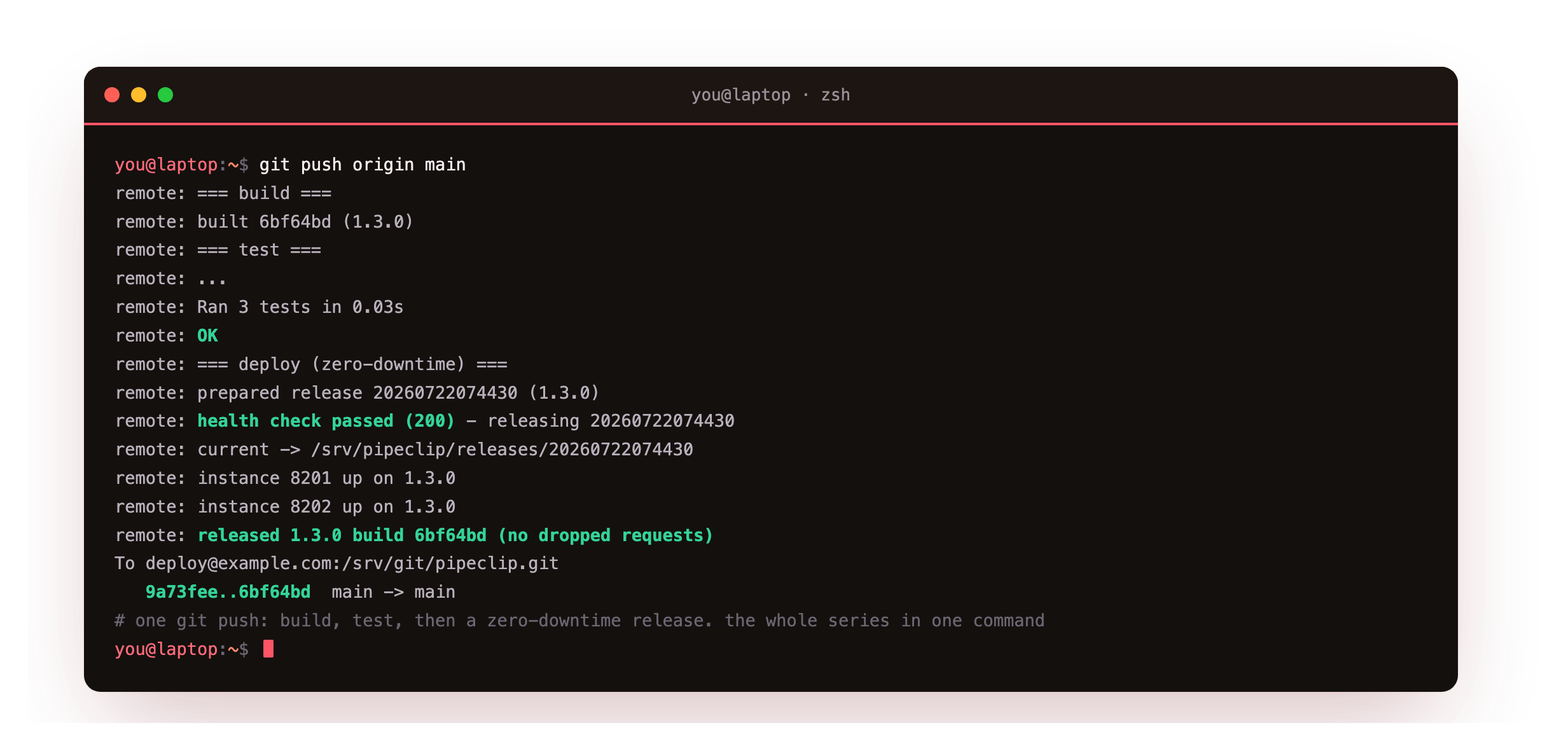Click 'prepared release 20260722074430 (1.3.0)' line
Image resolution: width=1568 pixels, height=751 pixels.
click(x=398, y=393)
